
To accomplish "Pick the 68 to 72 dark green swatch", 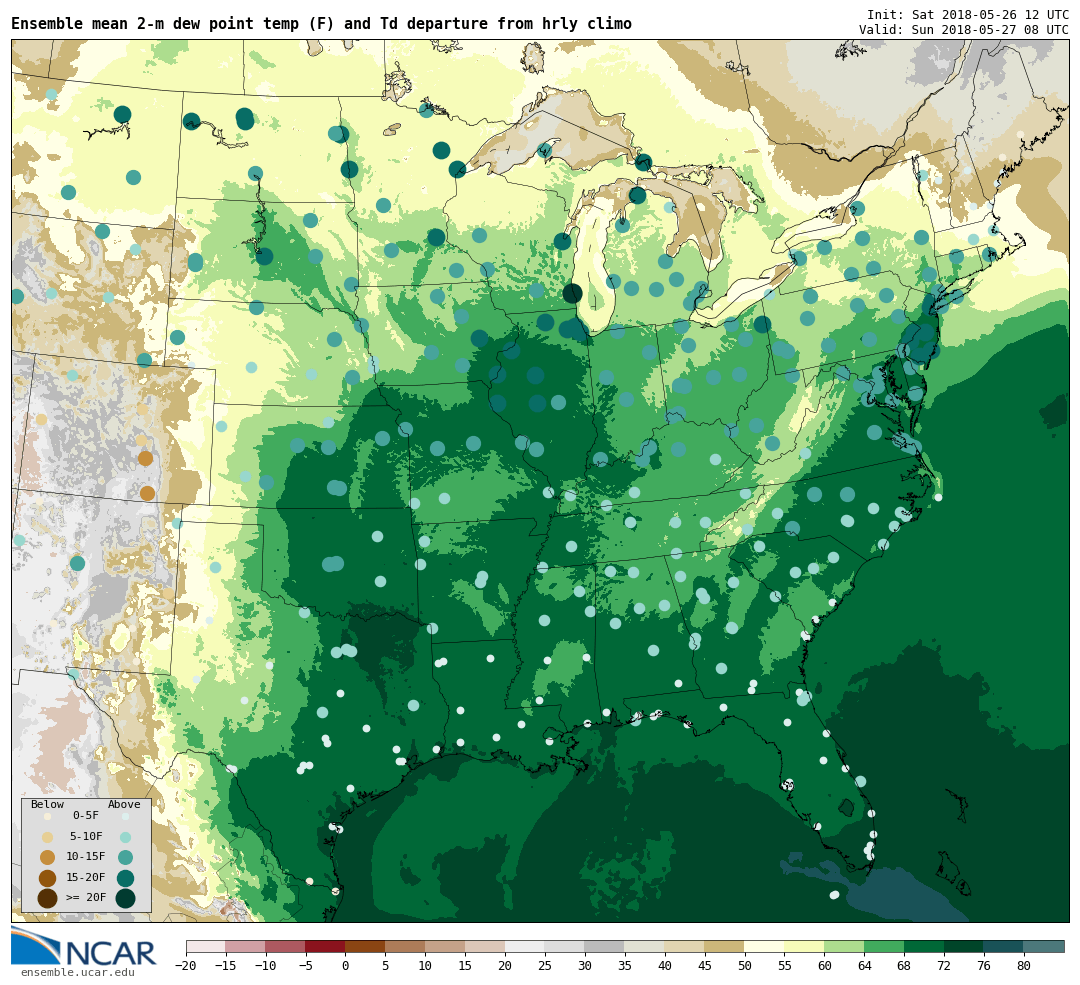I will point(924,946).
